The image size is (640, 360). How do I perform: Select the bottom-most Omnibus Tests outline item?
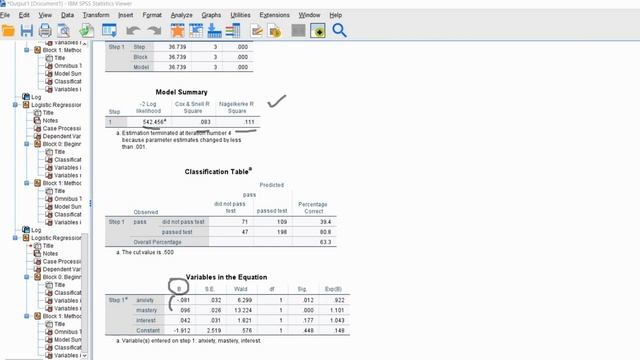pyautogui.click(x=63, y=332)
